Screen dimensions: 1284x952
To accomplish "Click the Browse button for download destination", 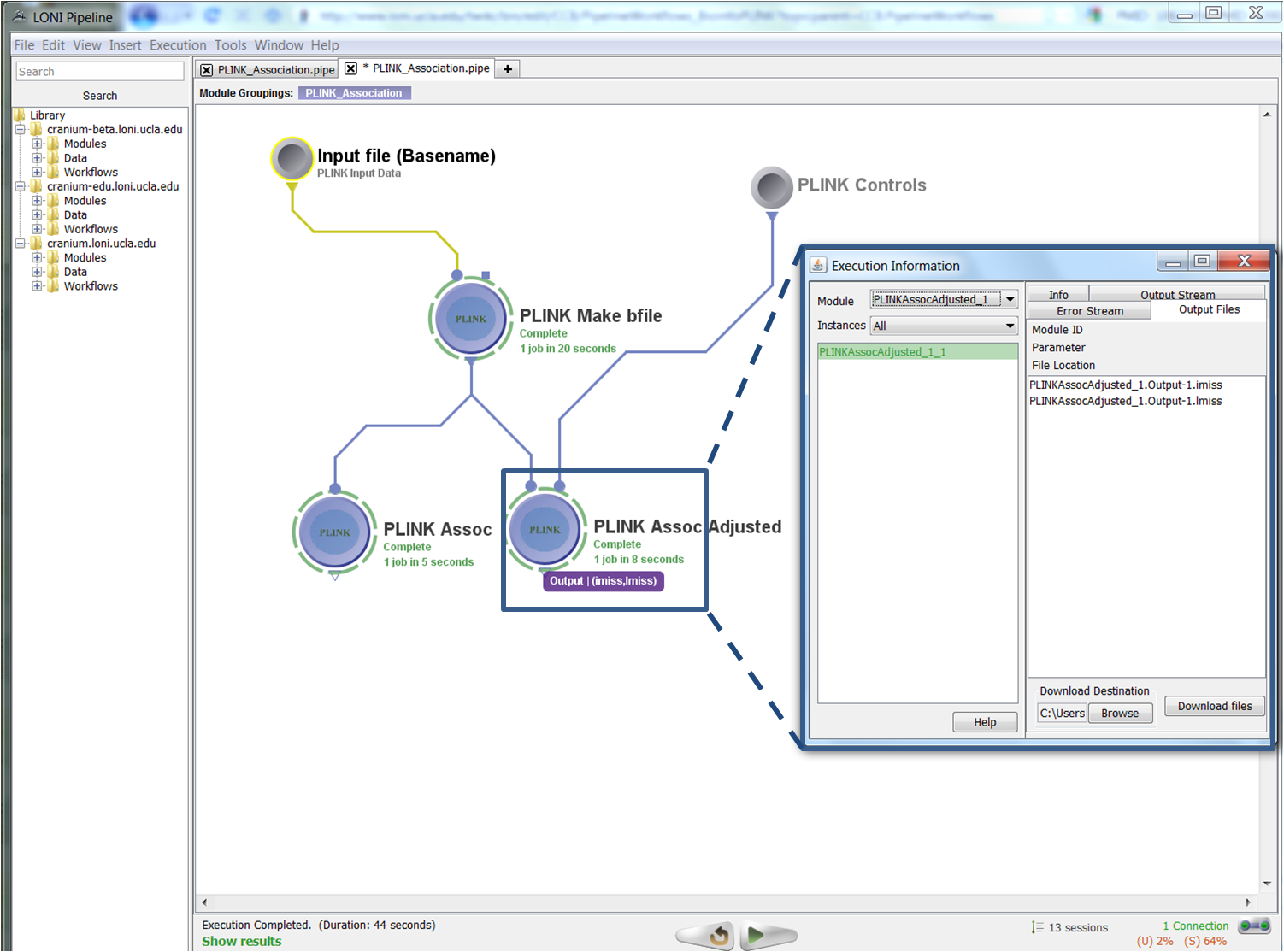I will click(1120, 713).
